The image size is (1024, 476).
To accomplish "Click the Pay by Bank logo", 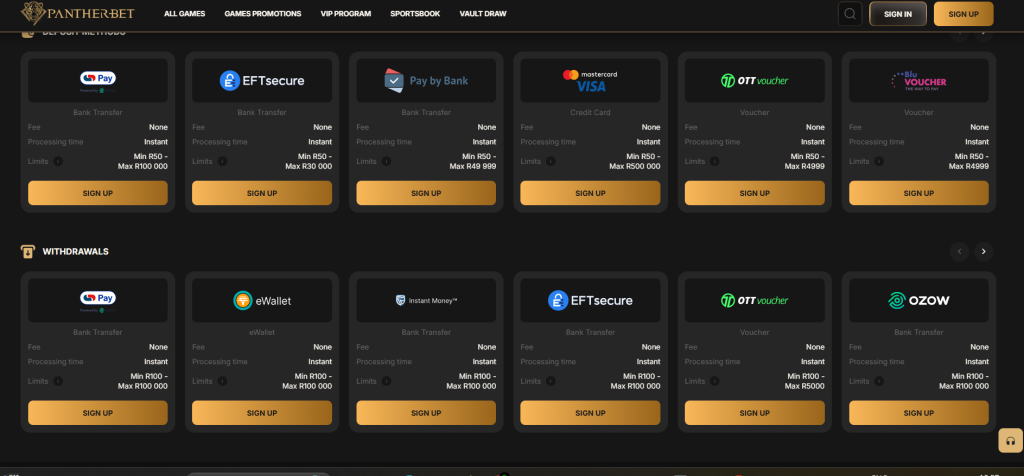I will pos(426,80).
